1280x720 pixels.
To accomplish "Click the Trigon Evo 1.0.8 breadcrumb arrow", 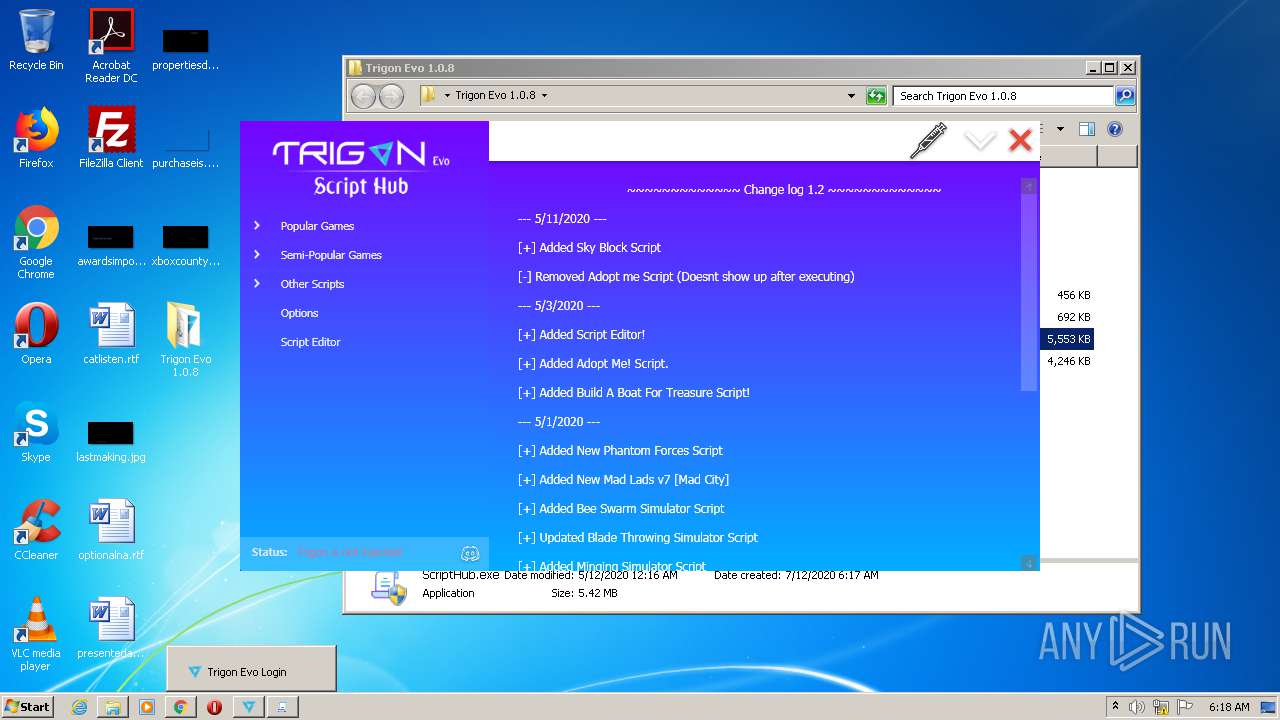I will [x=544, y=96].
